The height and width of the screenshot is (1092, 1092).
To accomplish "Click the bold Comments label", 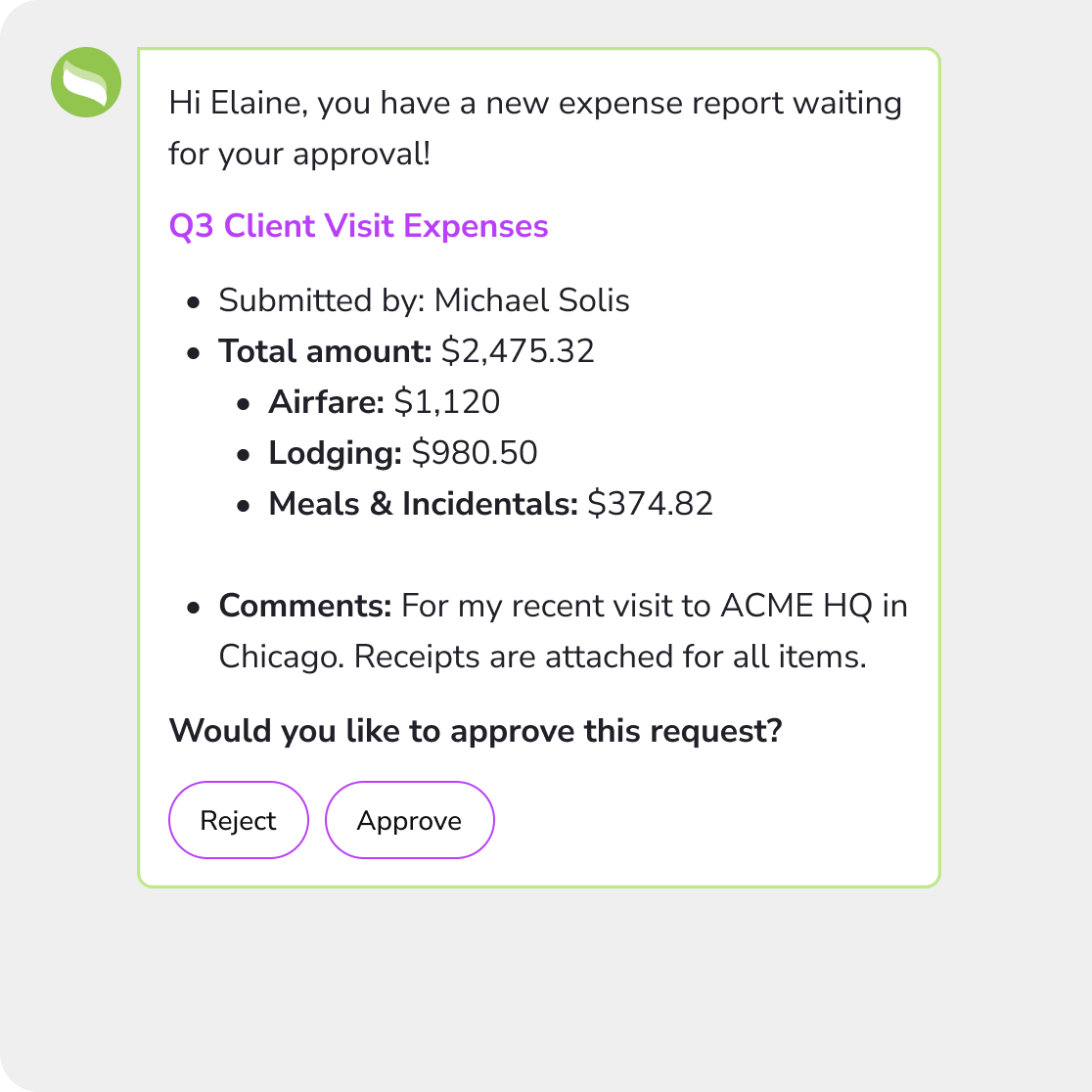I will pyautogui.click(x=305, y=606).
